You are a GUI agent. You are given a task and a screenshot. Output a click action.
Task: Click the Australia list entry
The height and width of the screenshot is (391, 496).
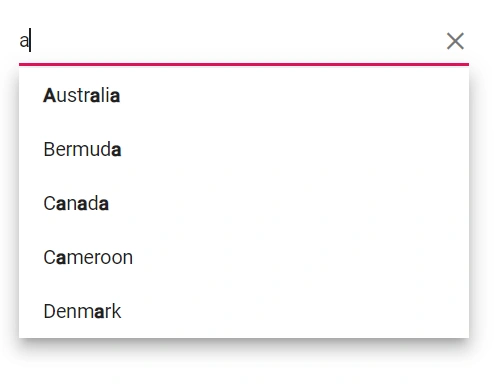coord(244,95)
